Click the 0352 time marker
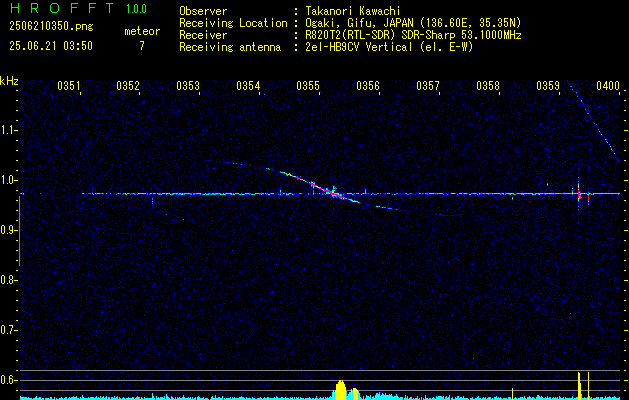629x400 pixels. (x=128, y=85)
